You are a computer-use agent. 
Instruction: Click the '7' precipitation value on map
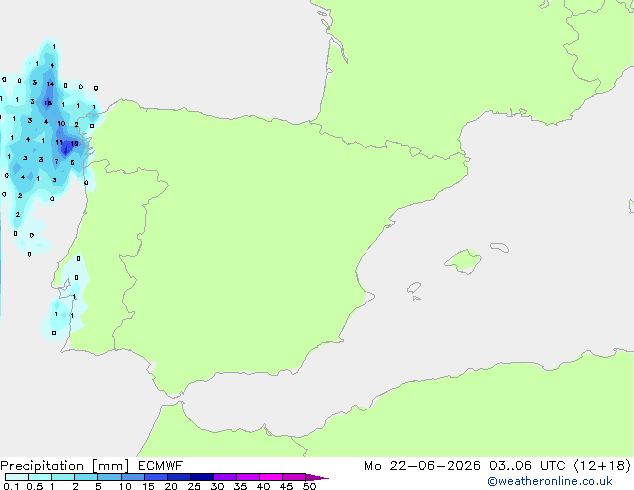[x=57, y=162]
